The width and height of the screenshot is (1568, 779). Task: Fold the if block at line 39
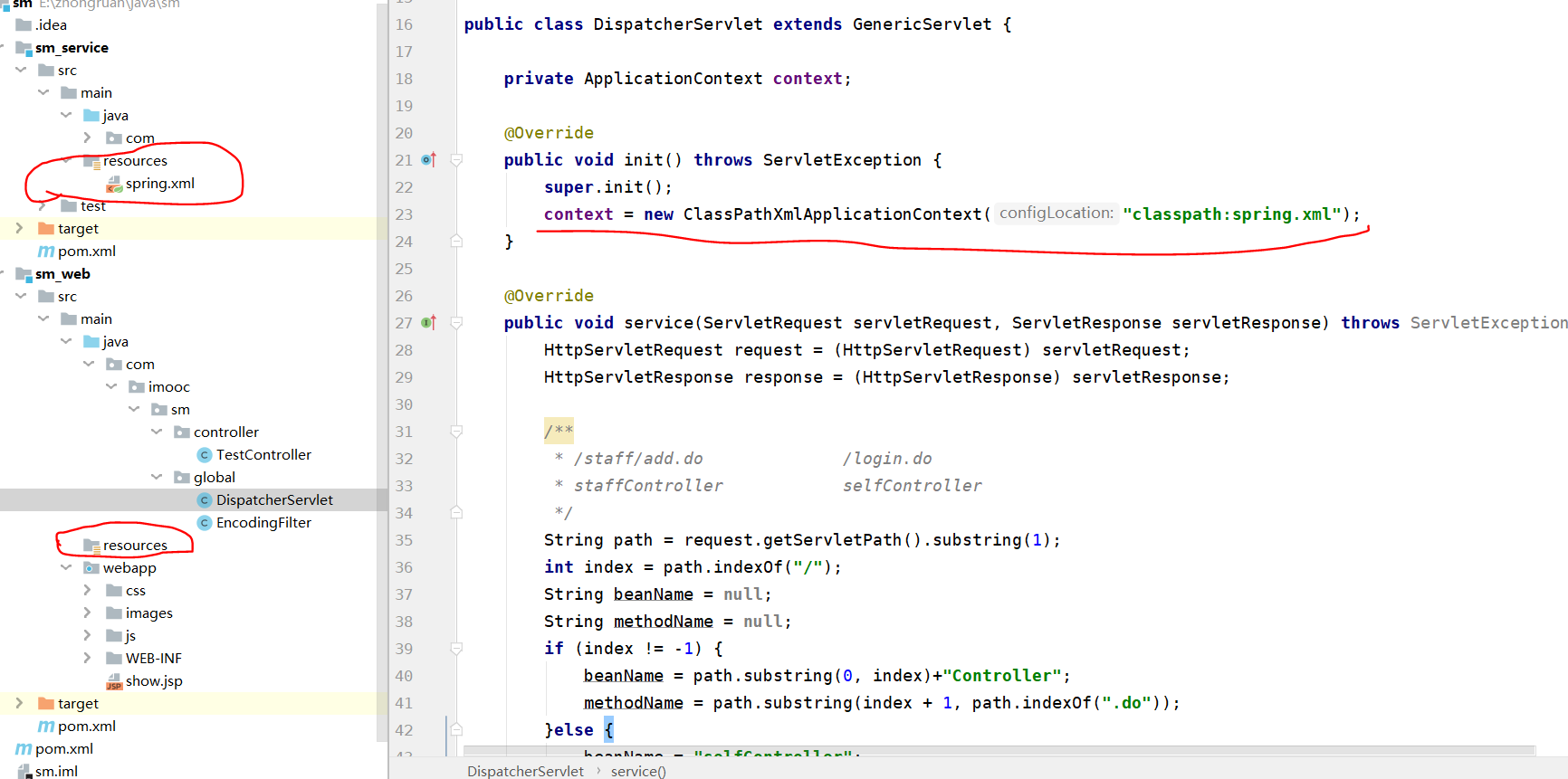coord(456,649)
